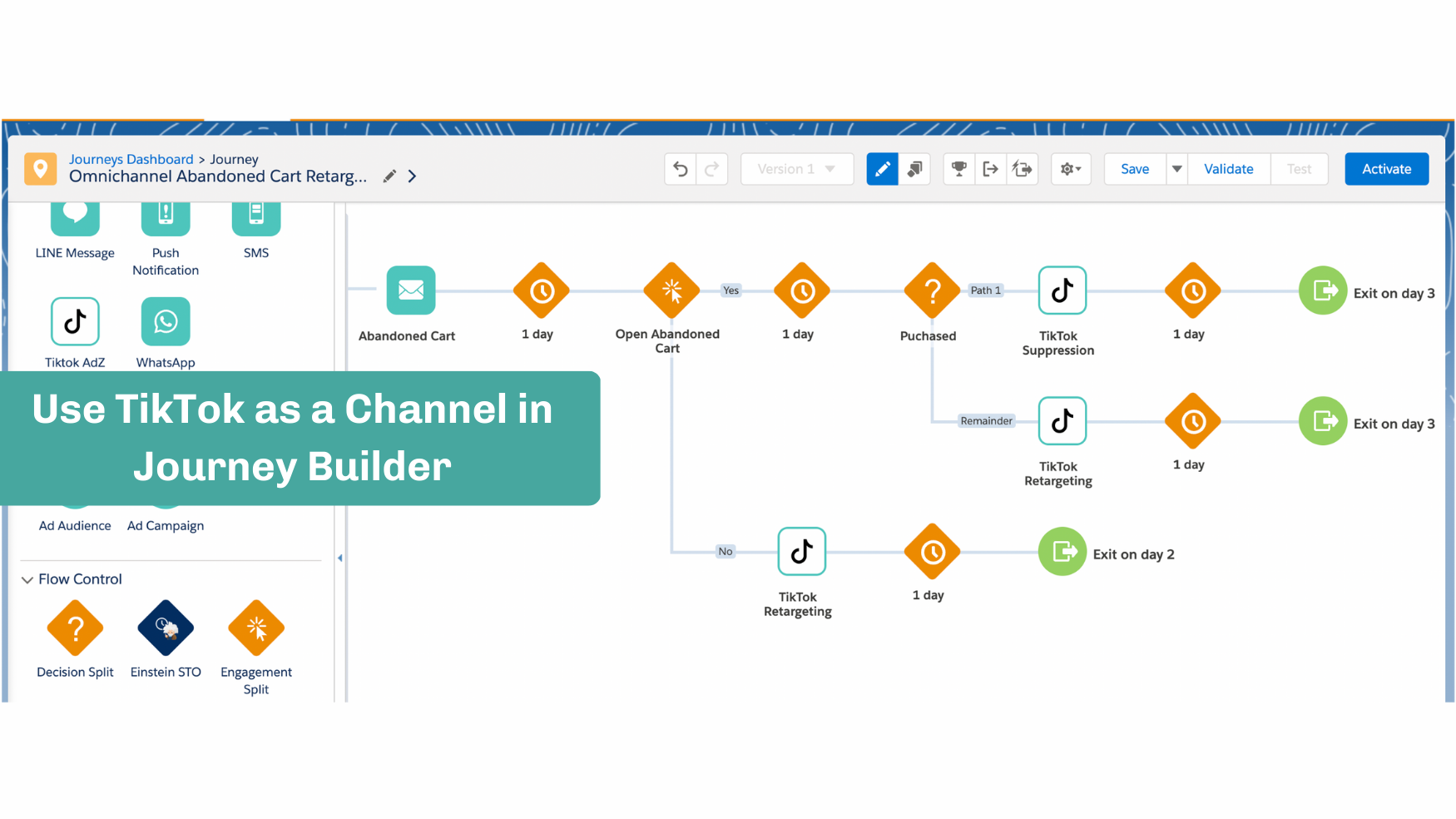The height and width of the screenshot is (819, 1456).
Task: Go to Journeys Dashboard breadcrumb link
Action: 131,159
